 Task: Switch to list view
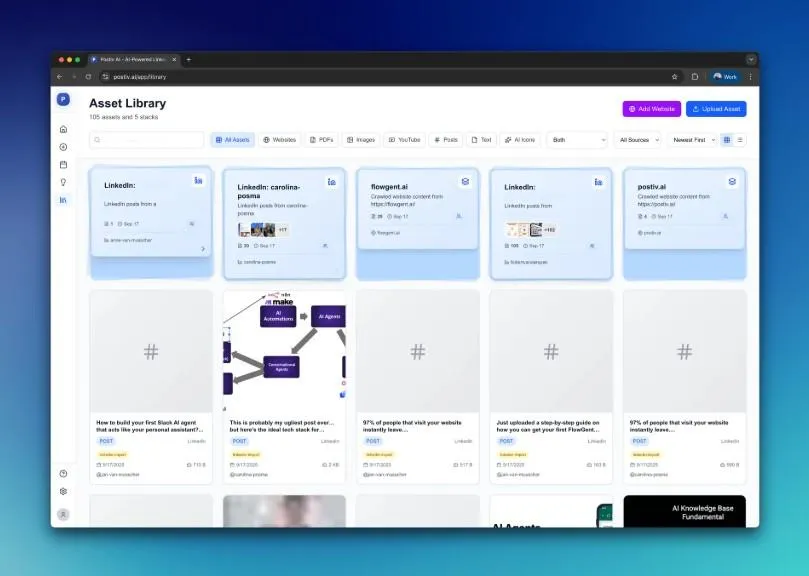(740, 140)
